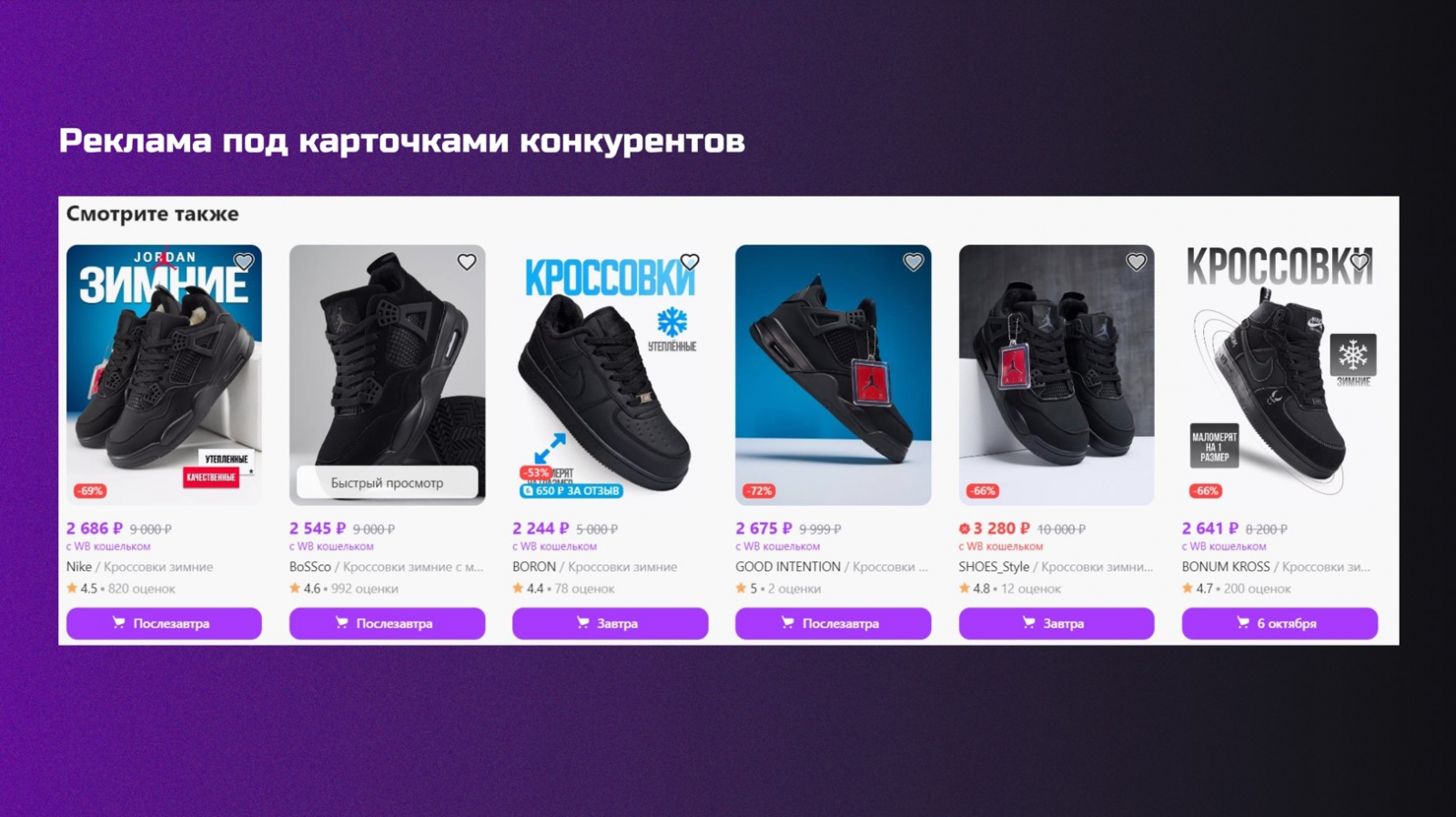View the 4.6 rating 992 оценки reviews
The height and width of the screenshot is (817, 1456).
pos(344,589)
